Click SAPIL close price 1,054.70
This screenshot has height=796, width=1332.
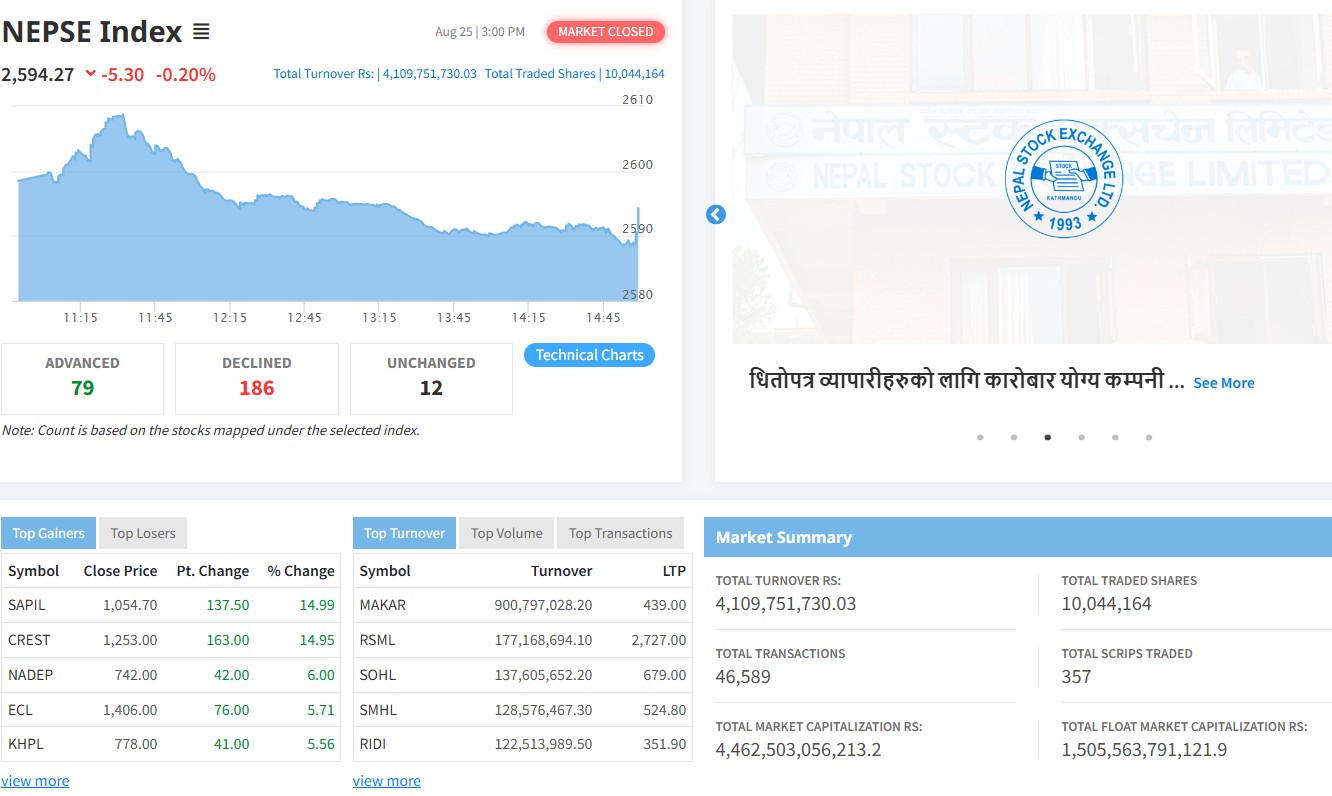tap(130, 605)
